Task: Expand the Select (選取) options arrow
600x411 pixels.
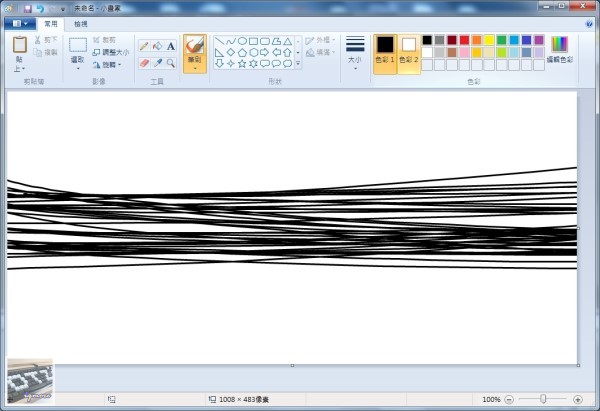Action: tap(78, 66)
